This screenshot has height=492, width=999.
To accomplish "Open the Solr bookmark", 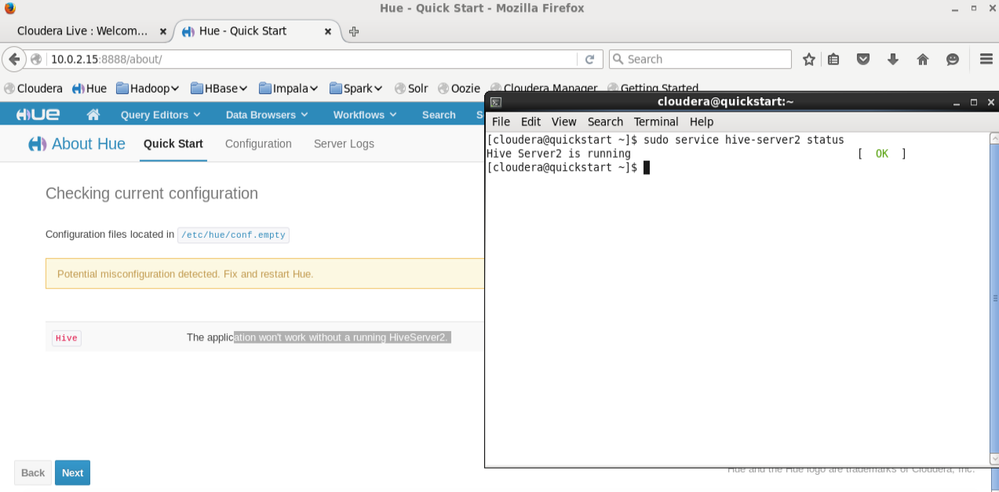I will (411, 89).
